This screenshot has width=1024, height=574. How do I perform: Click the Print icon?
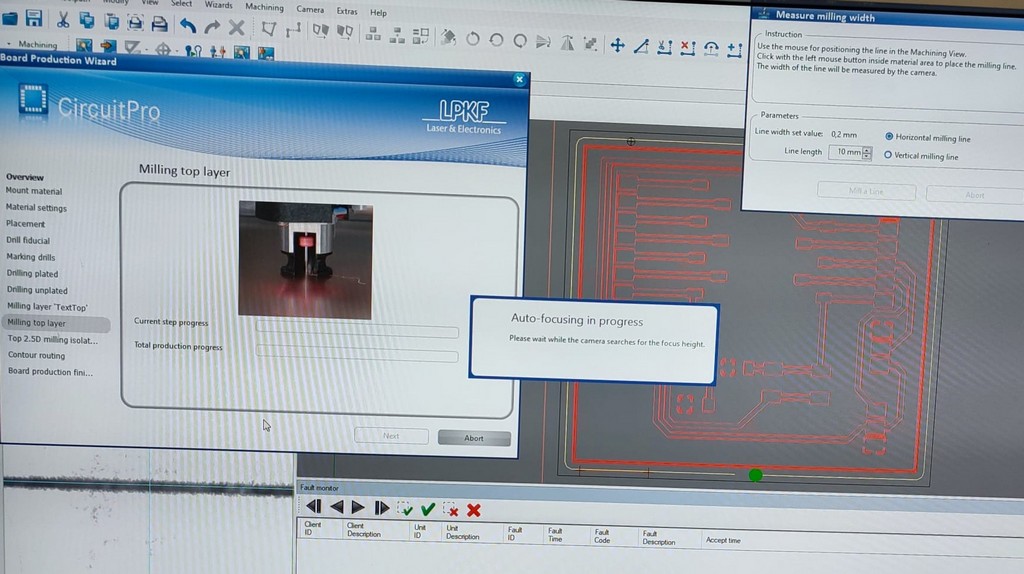[159, 24]
